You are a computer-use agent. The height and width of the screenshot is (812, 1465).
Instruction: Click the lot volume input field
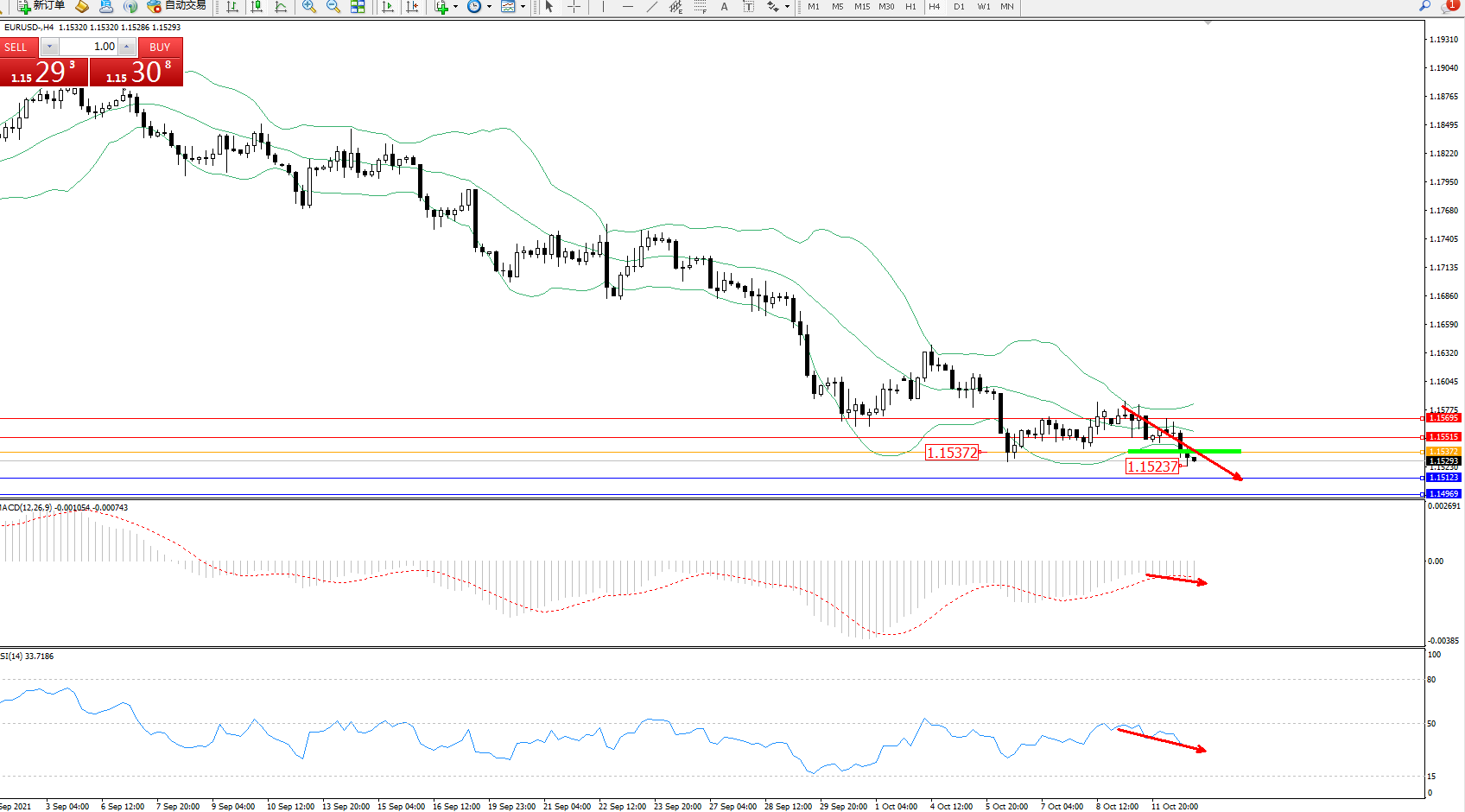(89, 47)
